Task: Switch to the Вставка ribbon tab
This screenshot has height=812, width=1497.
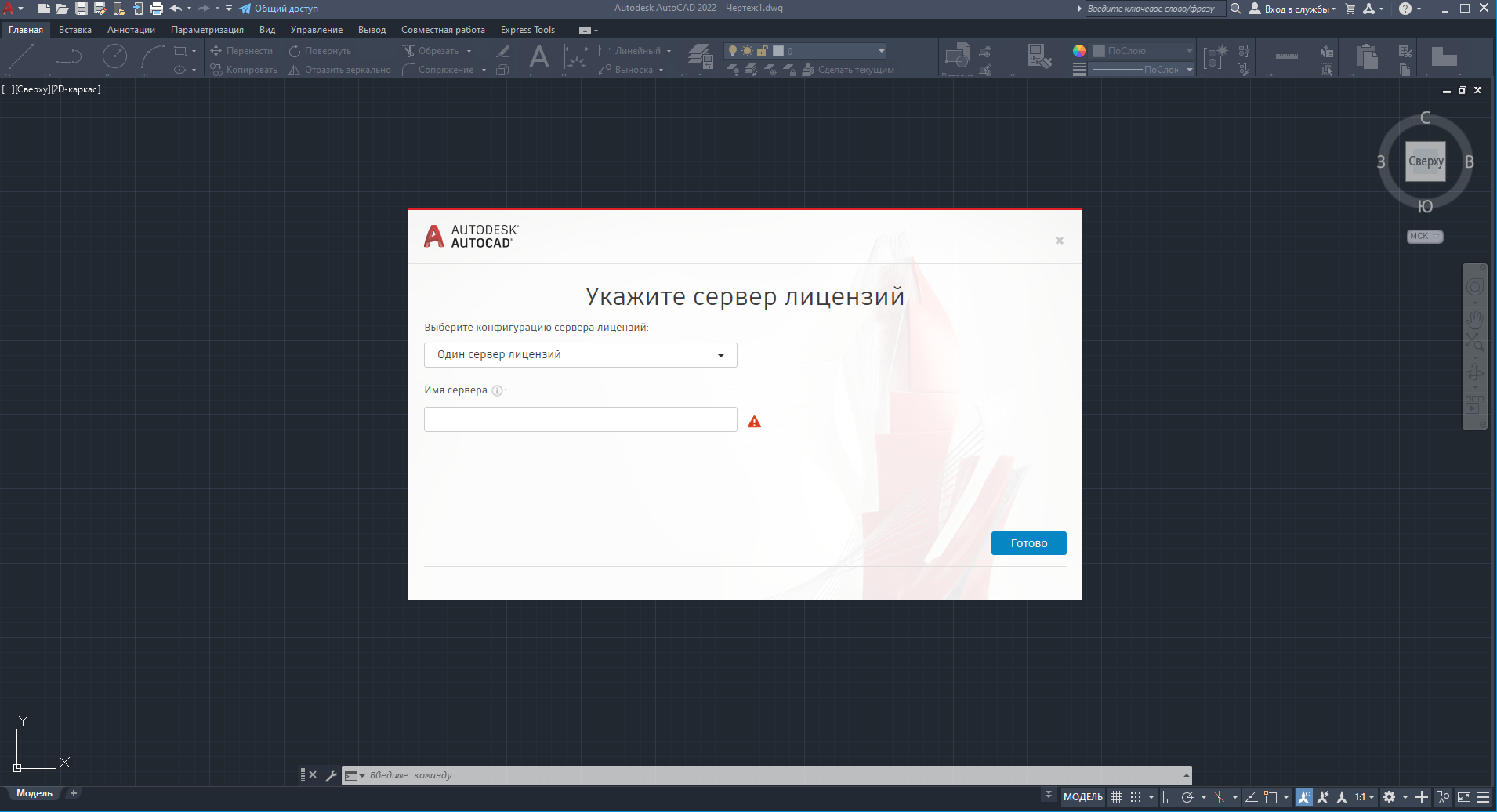Action: (x=75, y=30)
